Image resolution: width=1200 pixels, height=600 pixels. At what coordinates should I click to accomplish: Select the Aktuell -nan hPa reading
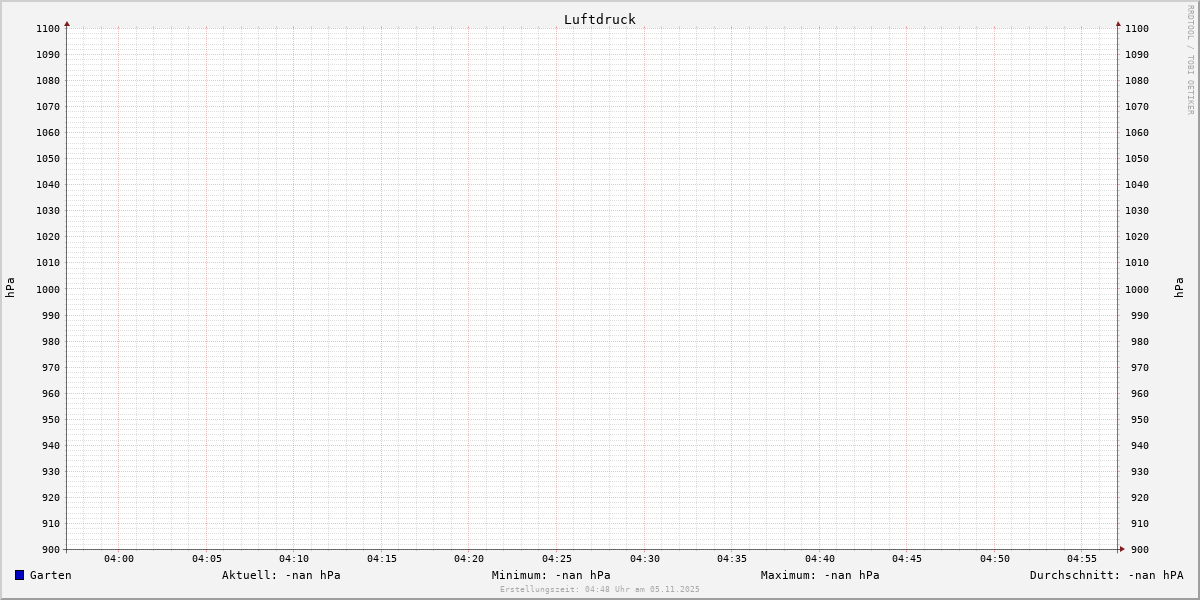(x=281, y=575)
